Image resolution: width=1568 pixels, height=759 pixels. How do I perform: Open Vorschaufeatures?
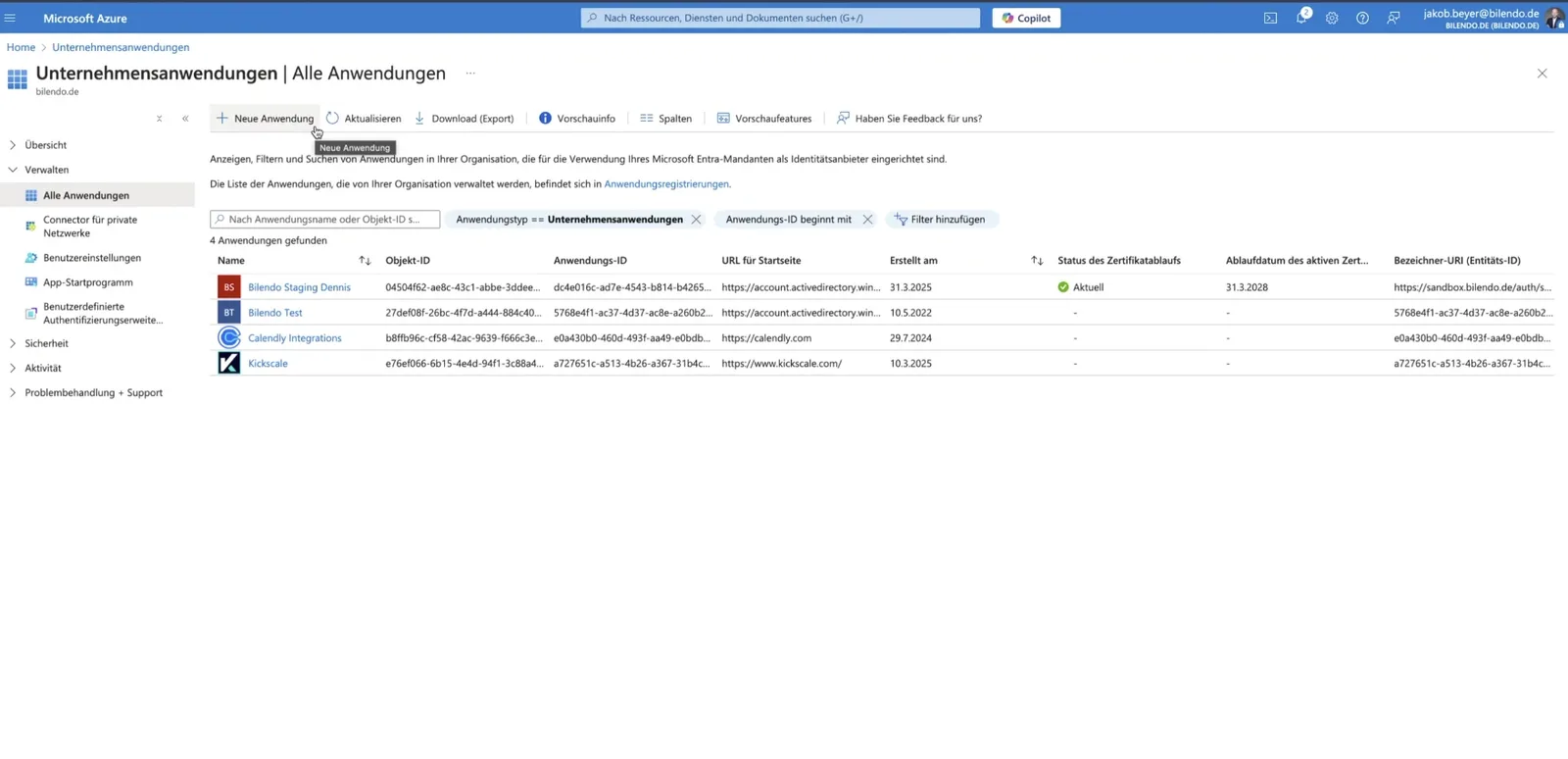(764, 118)
